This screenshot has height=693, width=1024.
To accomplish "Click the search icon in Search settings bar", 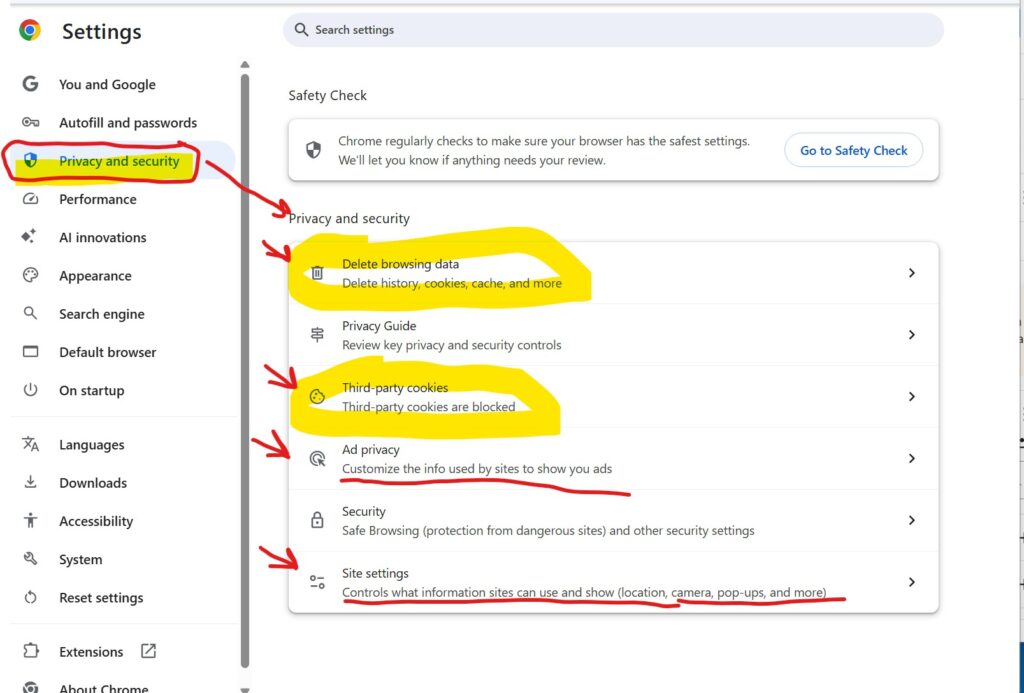I will [301, 29].
